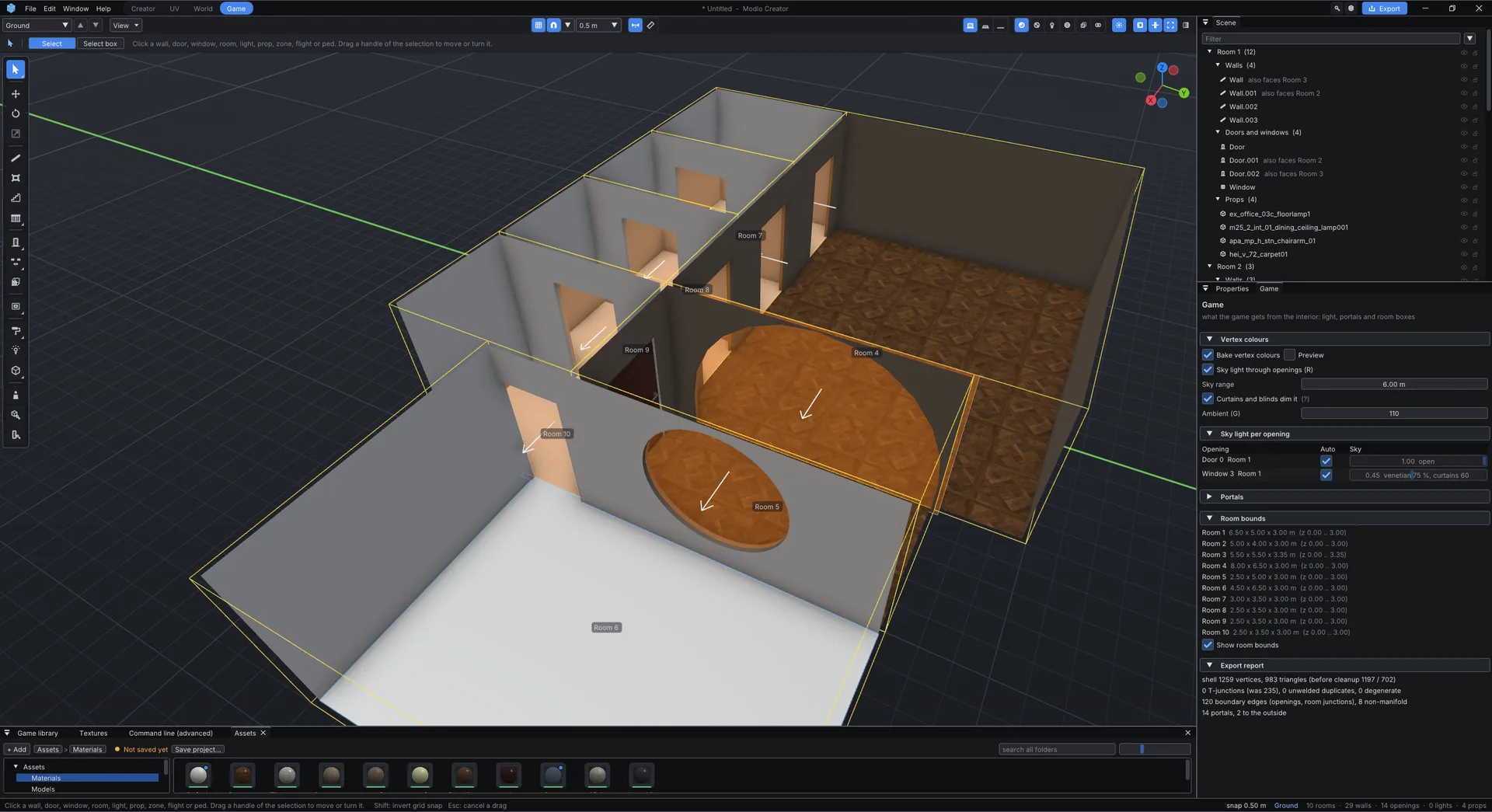The image size is (1492, 812).
Task: Select the Rotate tool in left toolbar
Action: point(16,113)
